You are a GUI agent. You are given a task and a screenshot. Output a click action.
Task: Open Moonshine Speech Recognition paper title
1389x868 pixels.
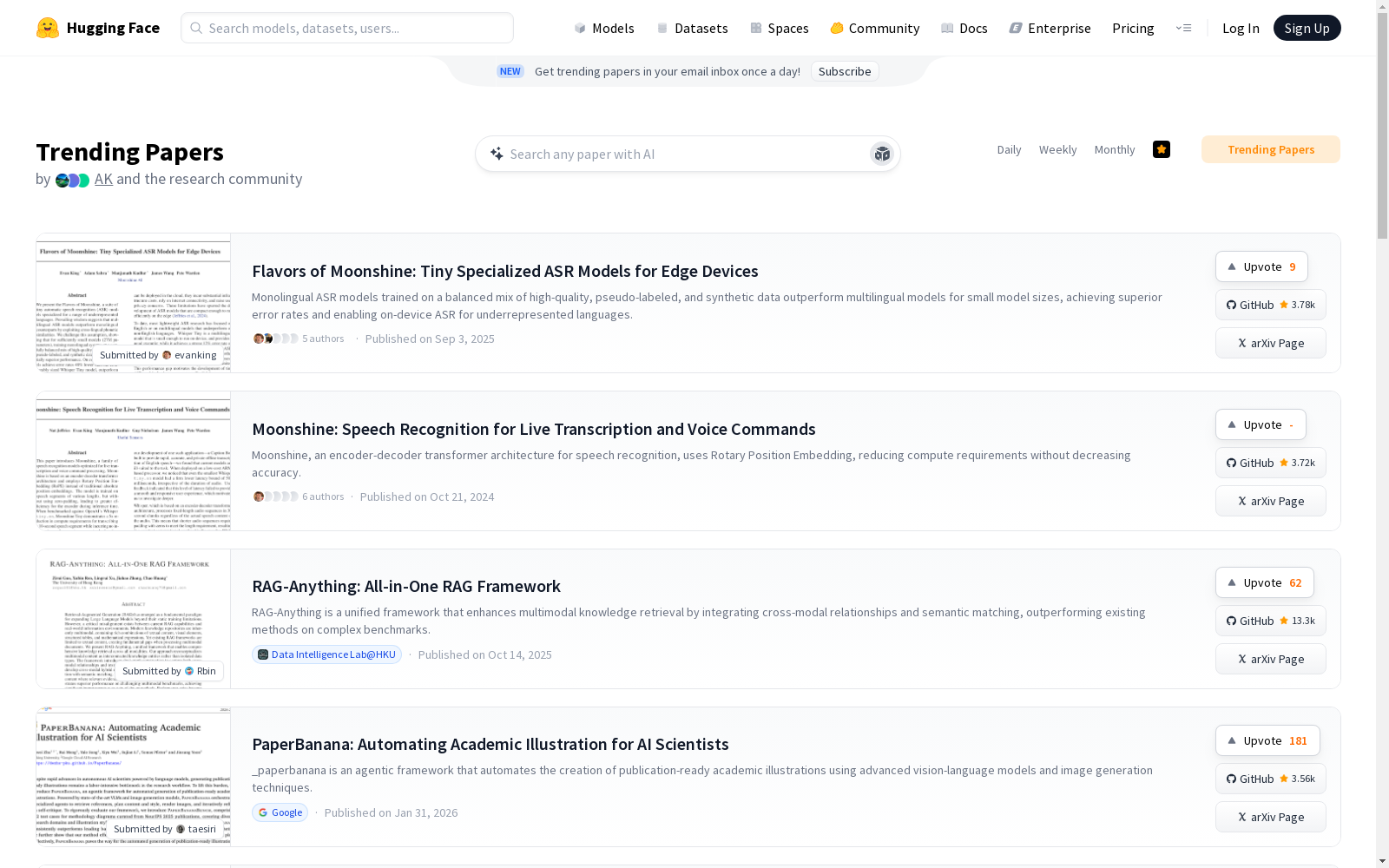(534, 429)
